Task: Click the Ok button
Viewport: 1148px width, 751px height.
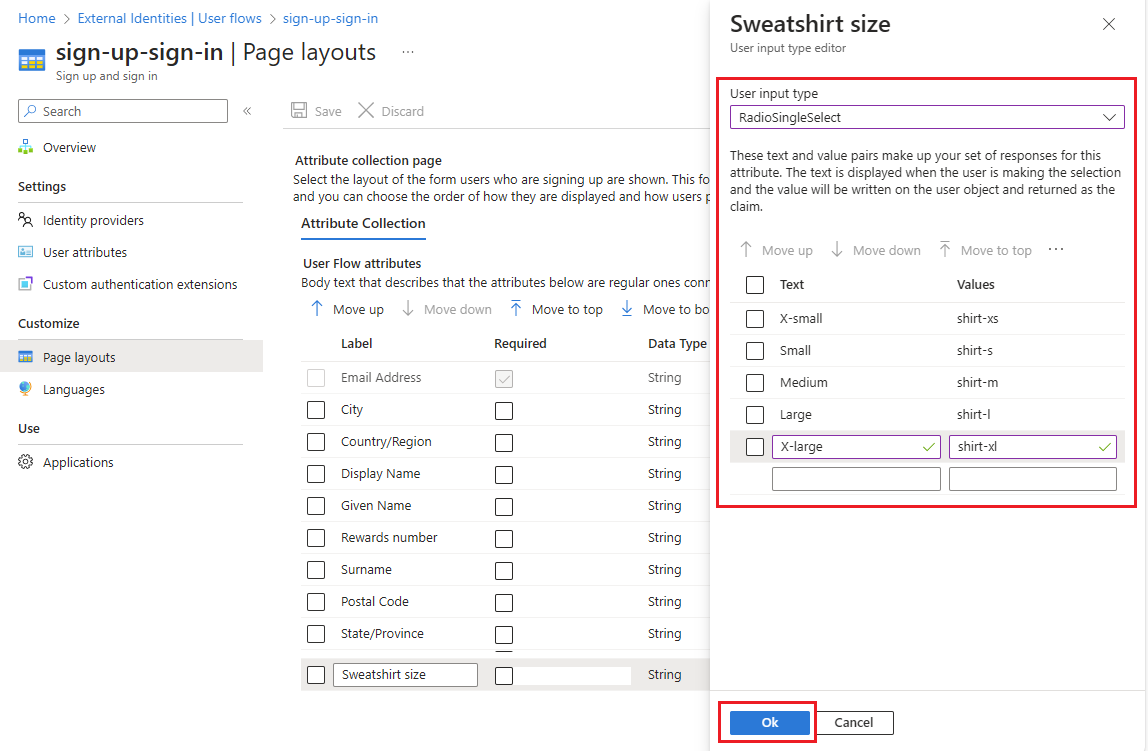Action: point(770,723)
